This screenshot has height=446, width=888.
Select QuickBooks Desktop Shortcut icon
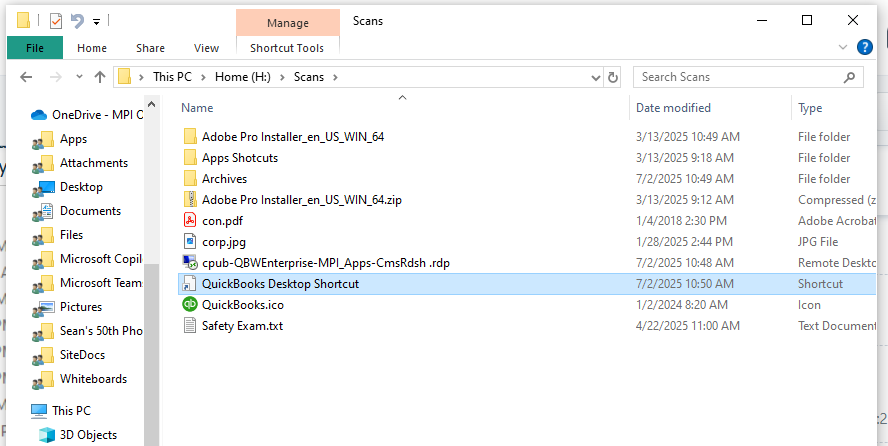tap(190, 284)
